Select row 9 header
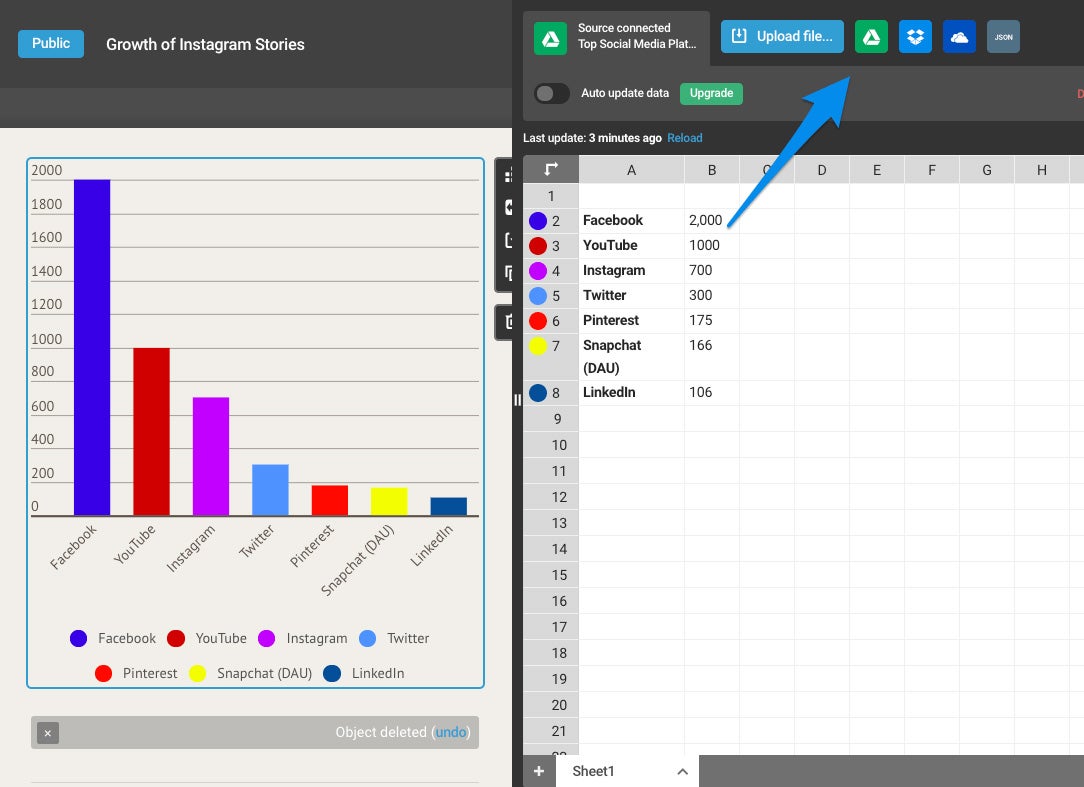Viewport: 1084px width, 787px height. 551,418
